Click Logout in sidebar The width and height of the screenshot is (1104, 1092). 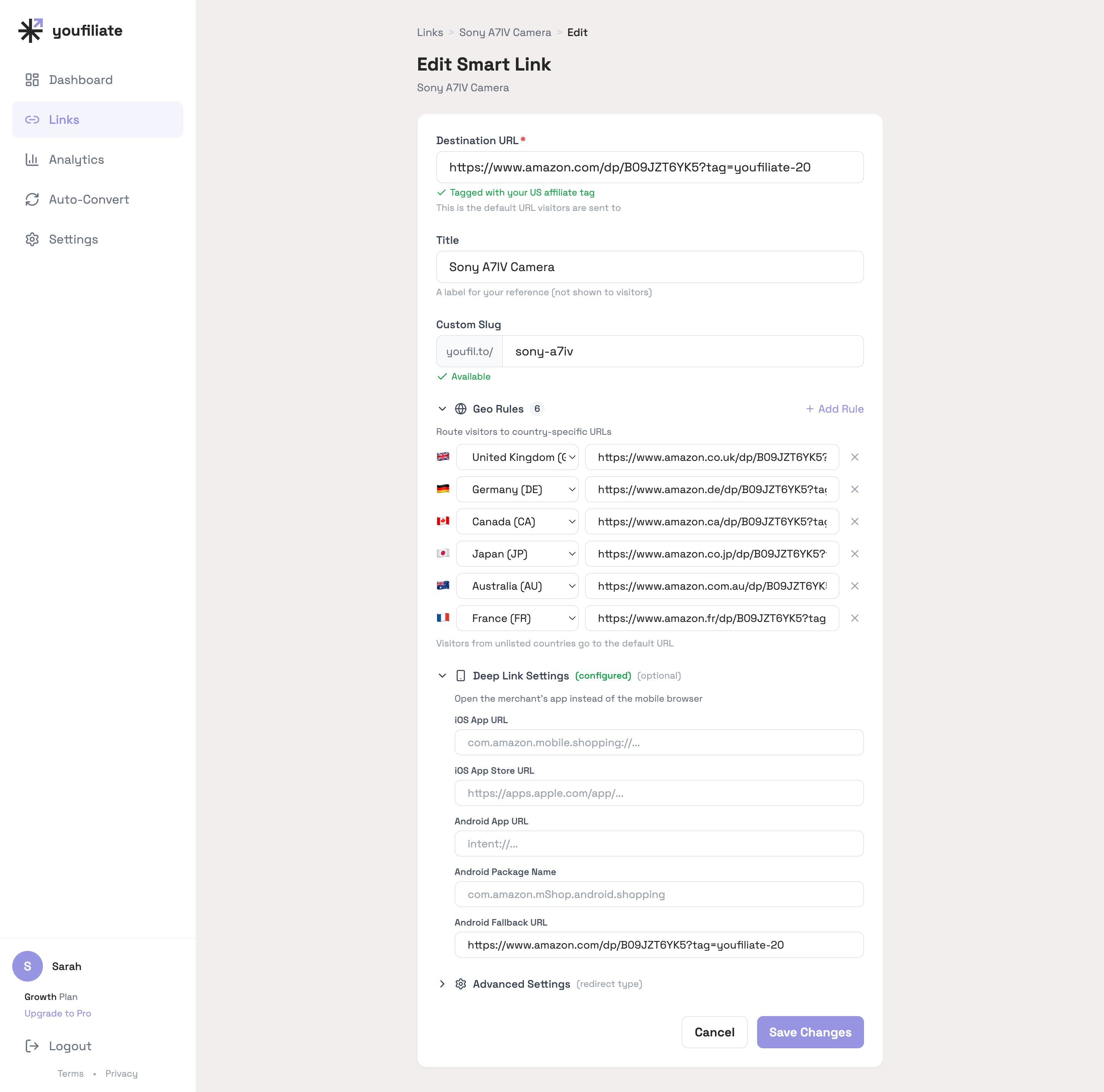(98, 1046)
